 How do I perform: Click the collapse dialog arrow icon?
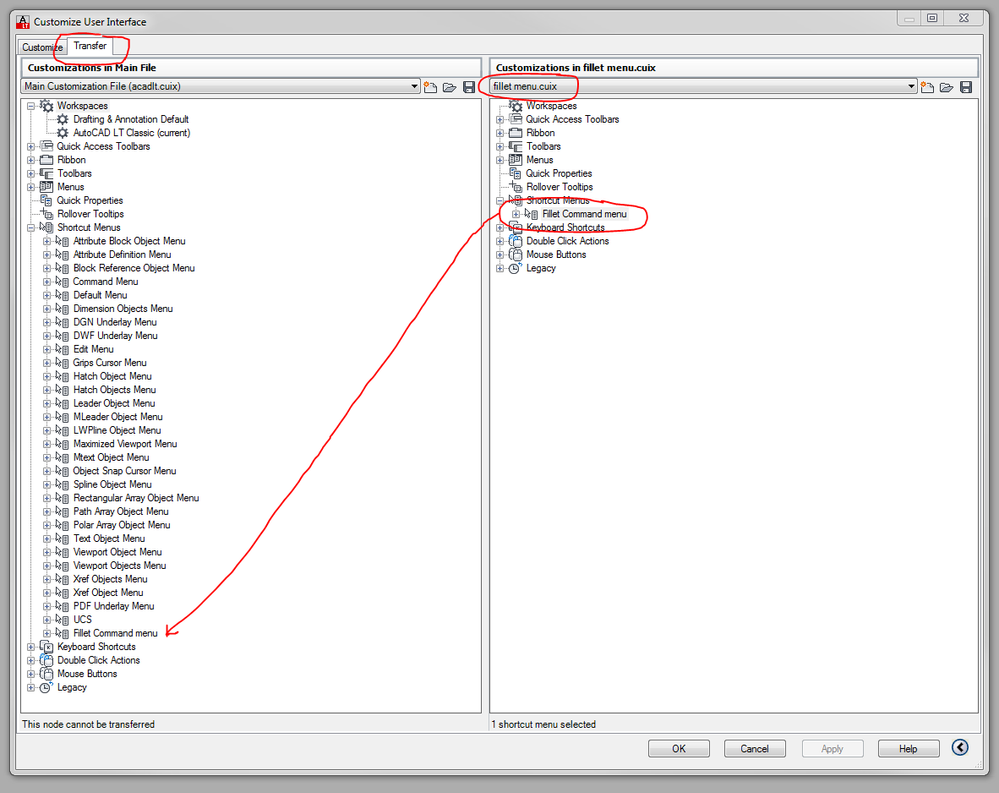[960, 747]
